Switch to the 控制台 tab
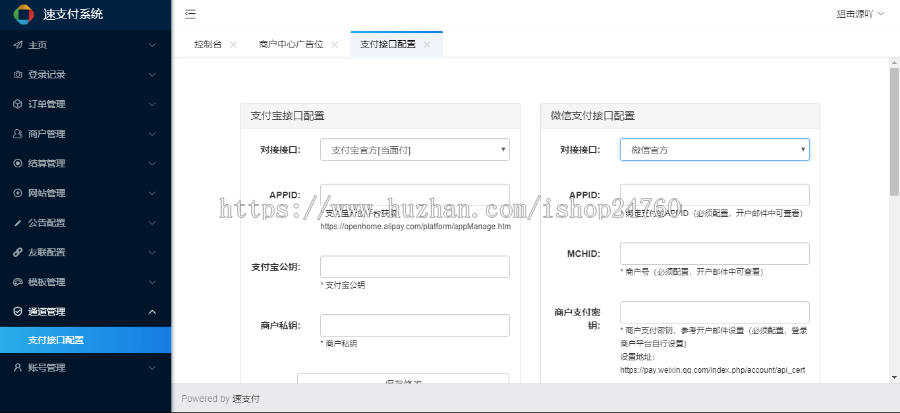 (208, 45)
